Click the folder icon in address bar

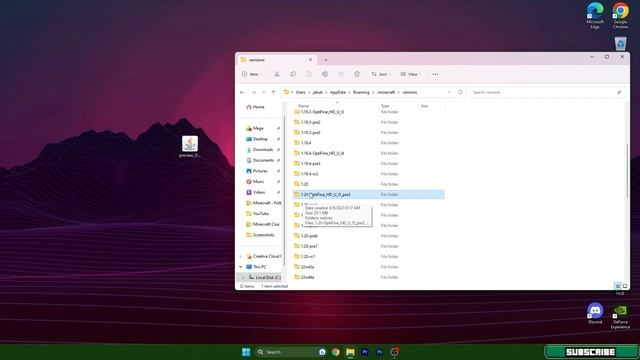point(287,92)
